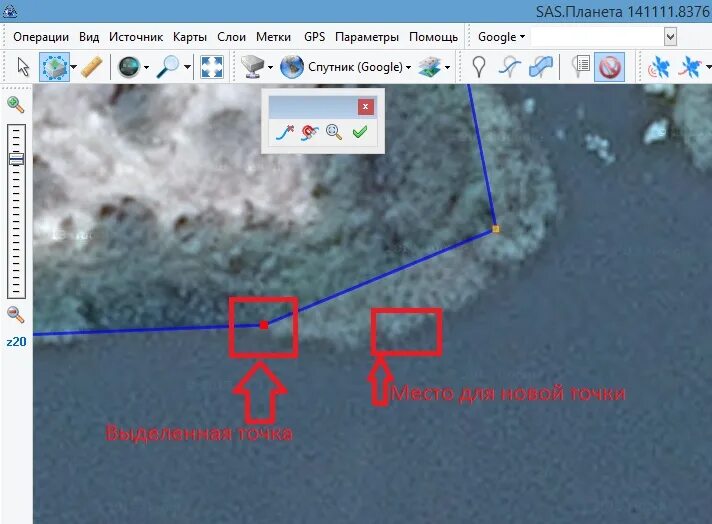
Task: Open the Слои menu
Action: [232, 37]
